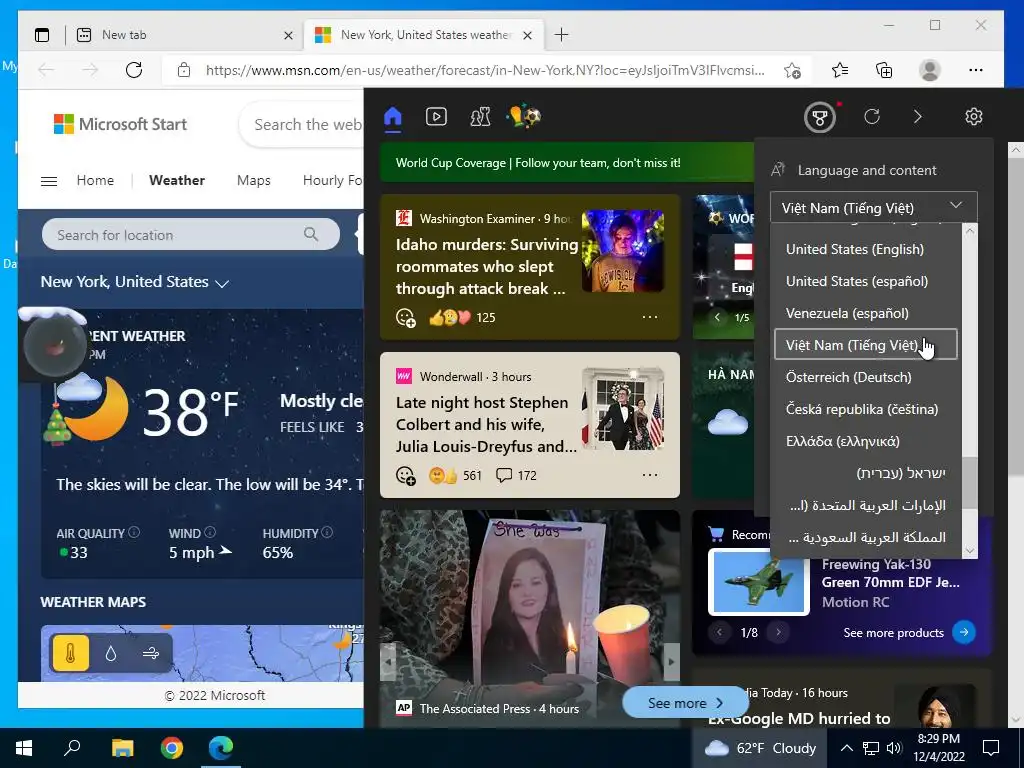The image size is (1024, 768).
Task: Open Home in Microsoft Start navigation
Action: point(95,180)
